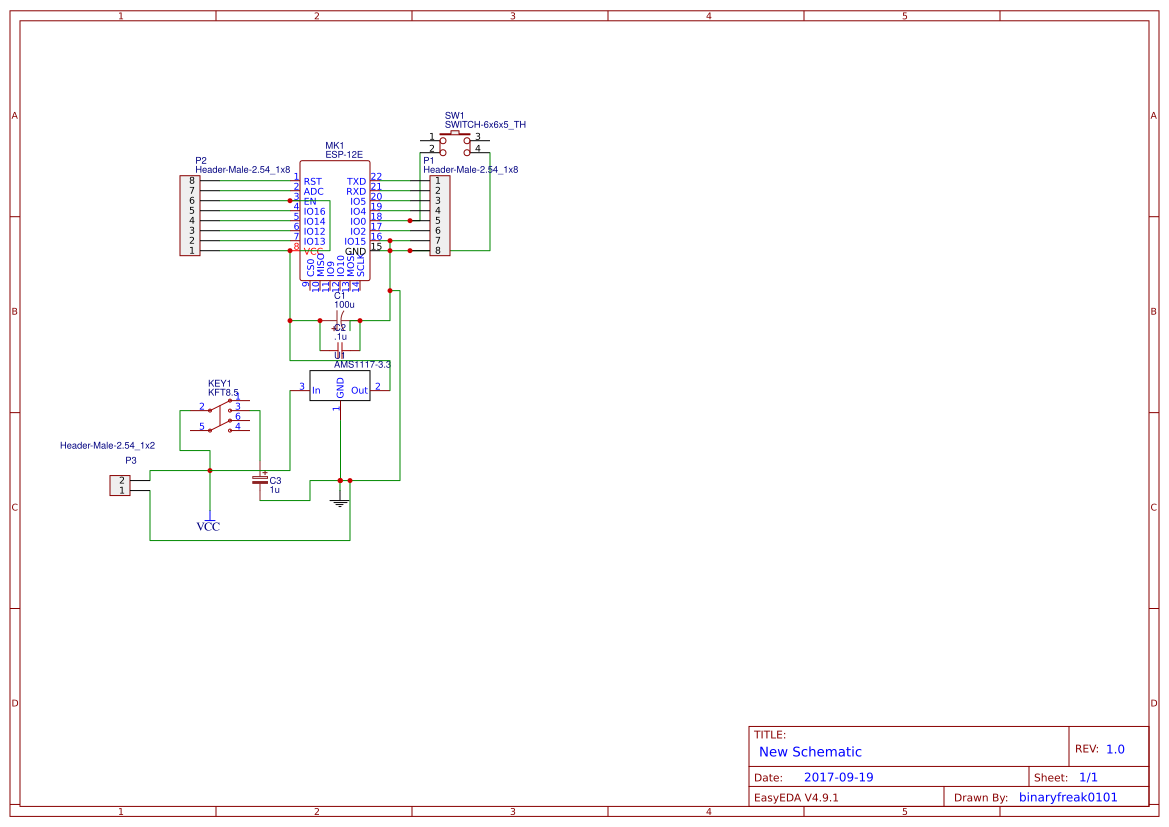Select header symbol P1 near the switch
Image resolution: width=1169 pixels, height=827 pixels.
click(x=440, y=213)
